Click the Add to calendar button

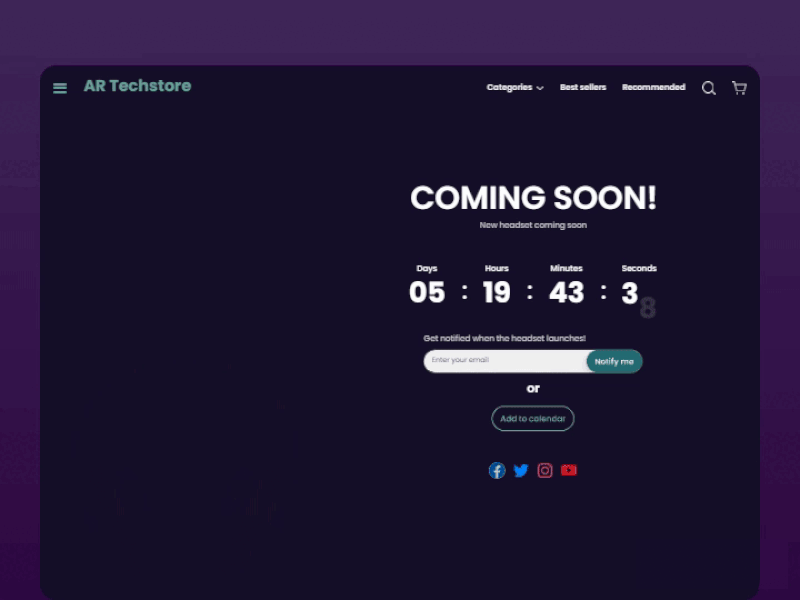tap(533, 418)
